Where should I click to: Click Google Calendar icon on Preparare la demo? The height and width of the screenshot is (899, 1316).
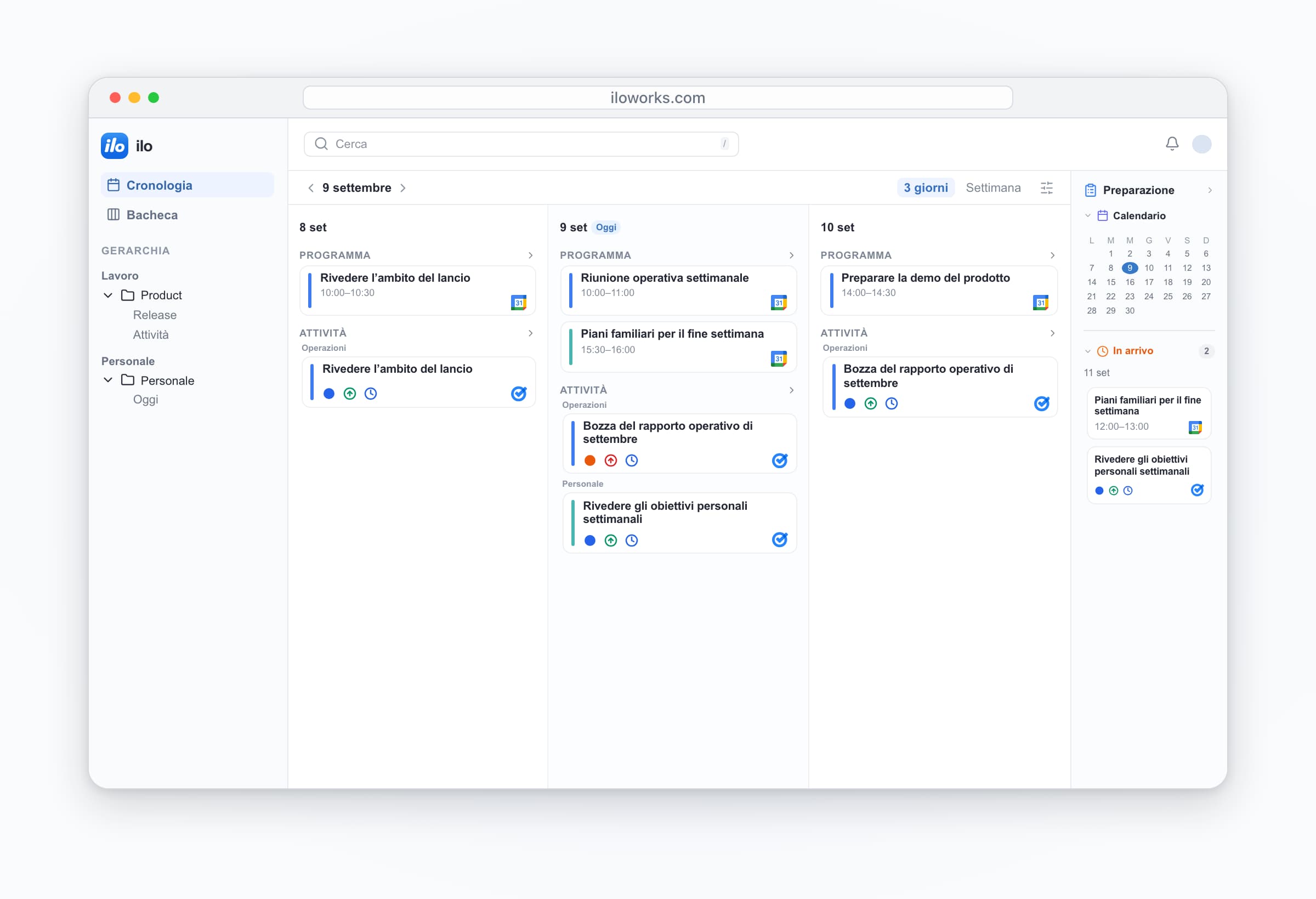click(x=1040, y=303)
